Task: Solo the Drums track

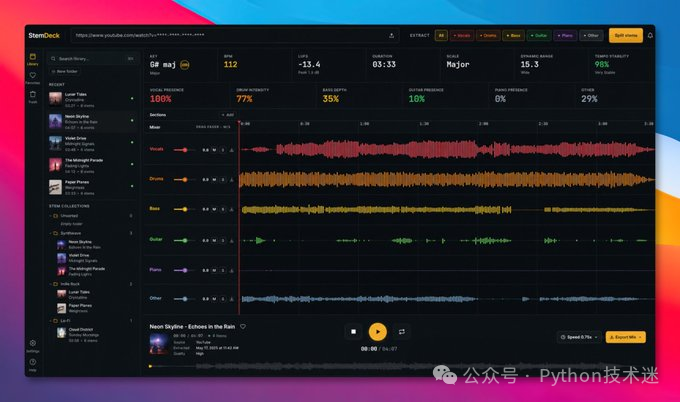Action: tap(223, 179)
